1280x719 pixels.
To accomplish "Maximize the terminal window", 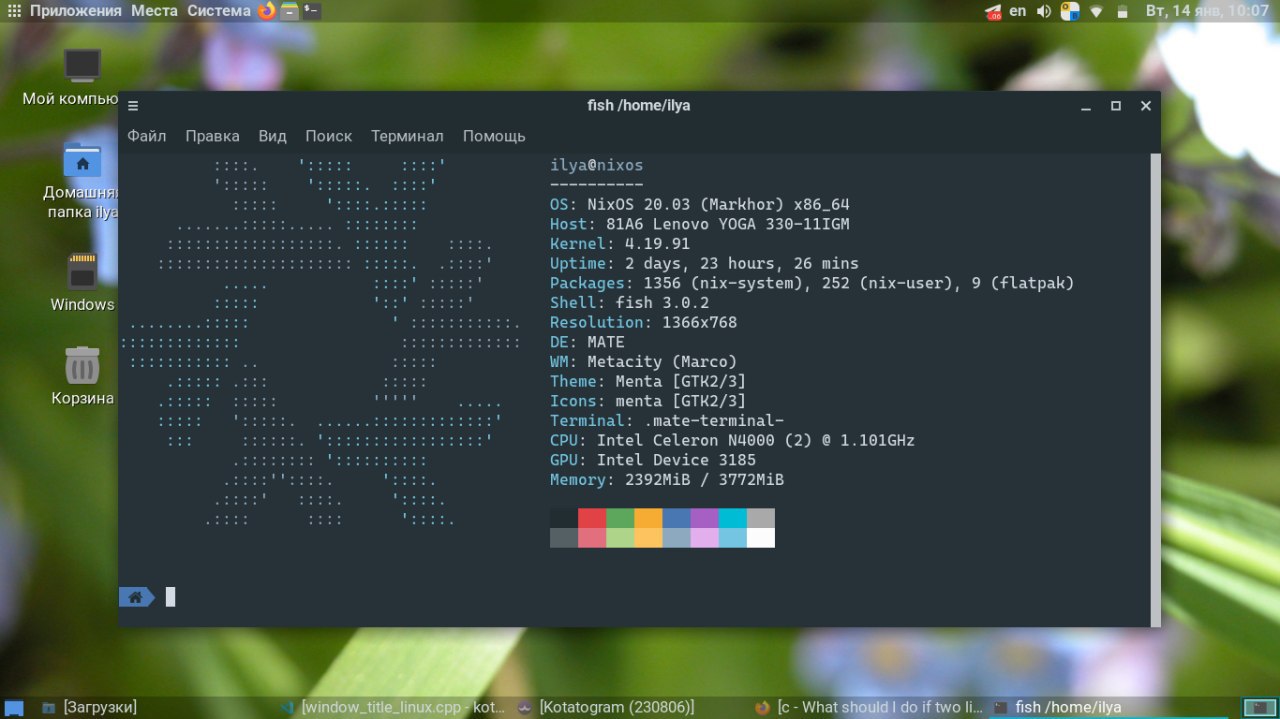I will tap(1116, 106).
